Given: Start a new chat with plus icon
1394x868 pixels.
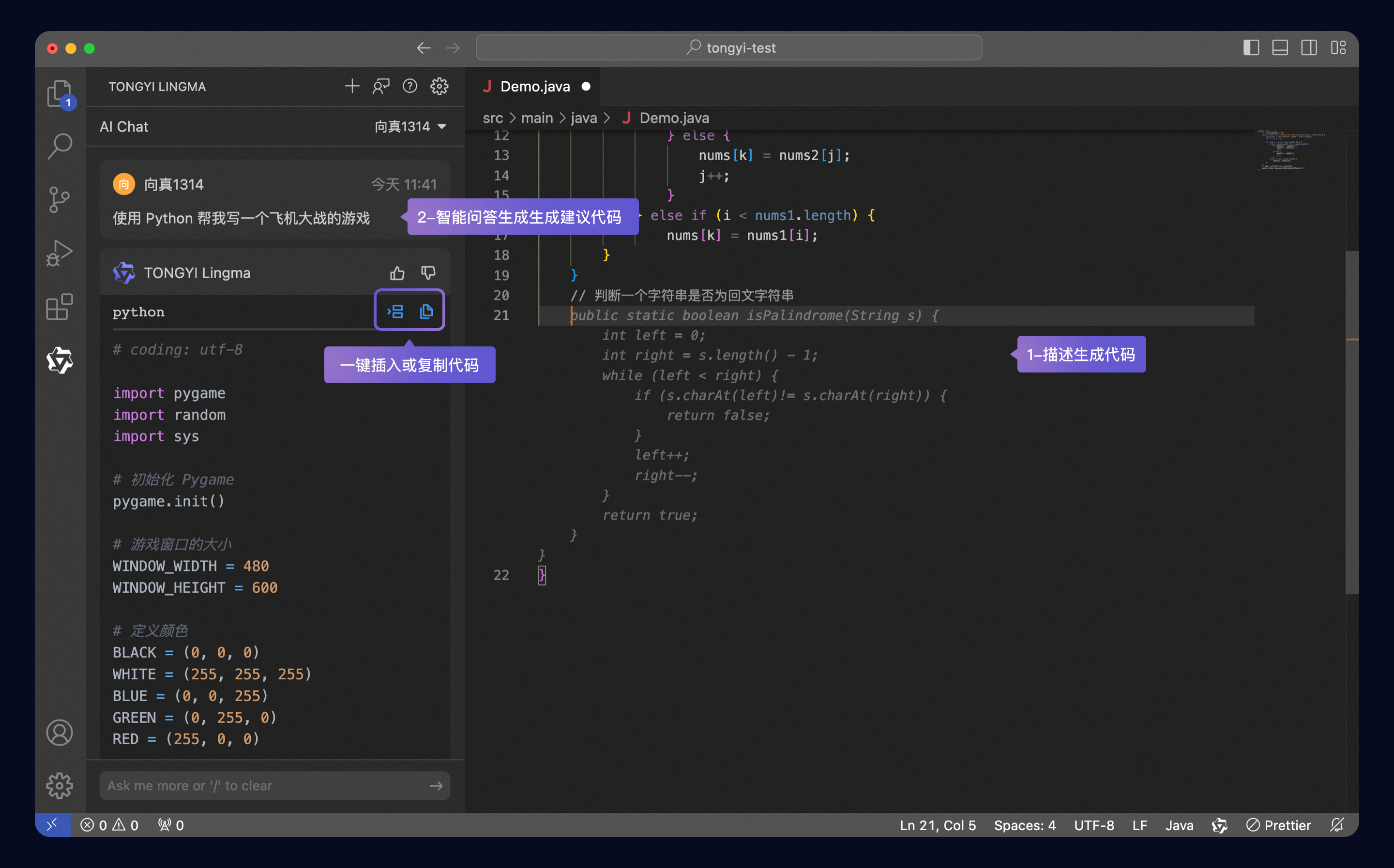Looking at the screenshot, I should coord(352,86).
